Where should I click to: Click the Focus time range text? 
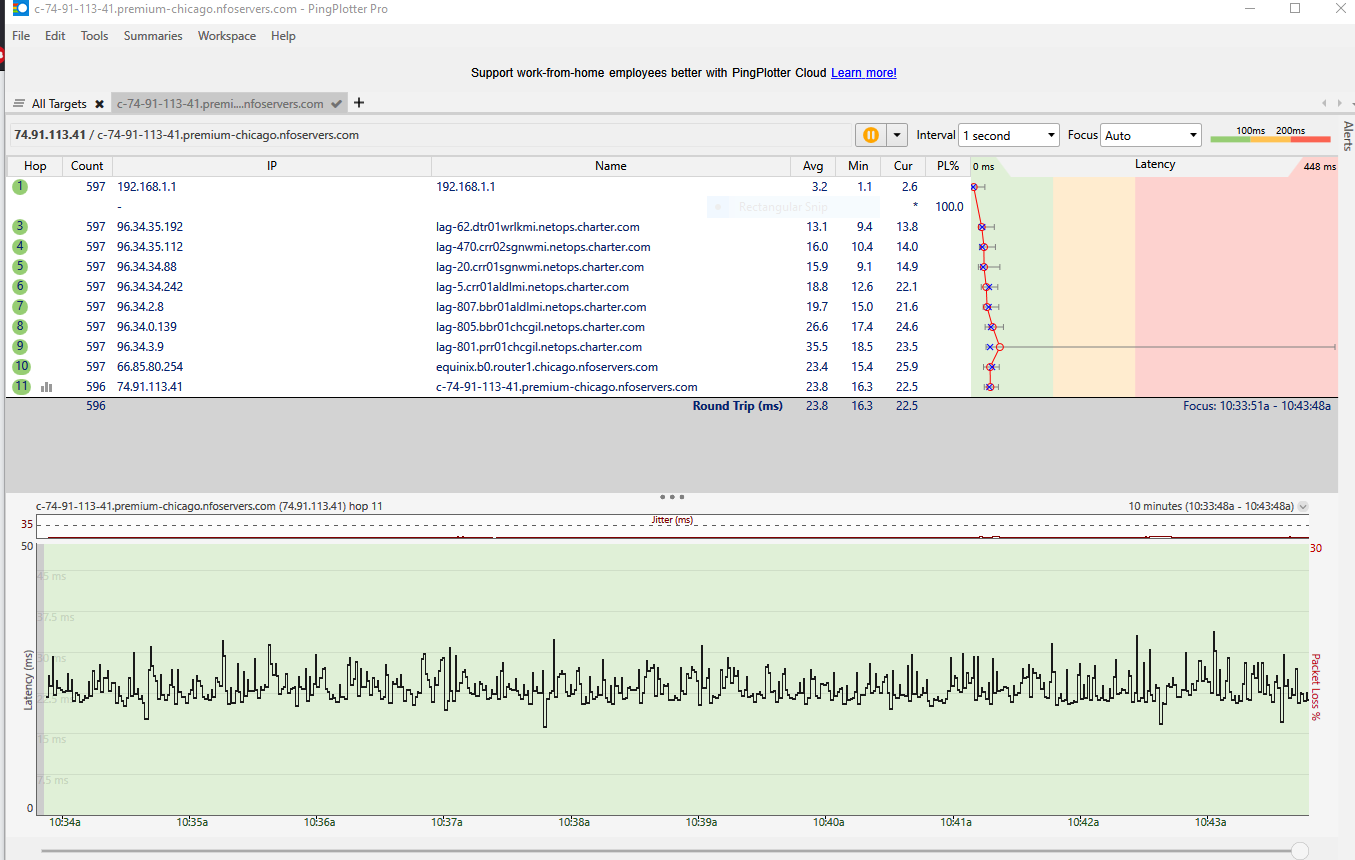point(1257,406)
